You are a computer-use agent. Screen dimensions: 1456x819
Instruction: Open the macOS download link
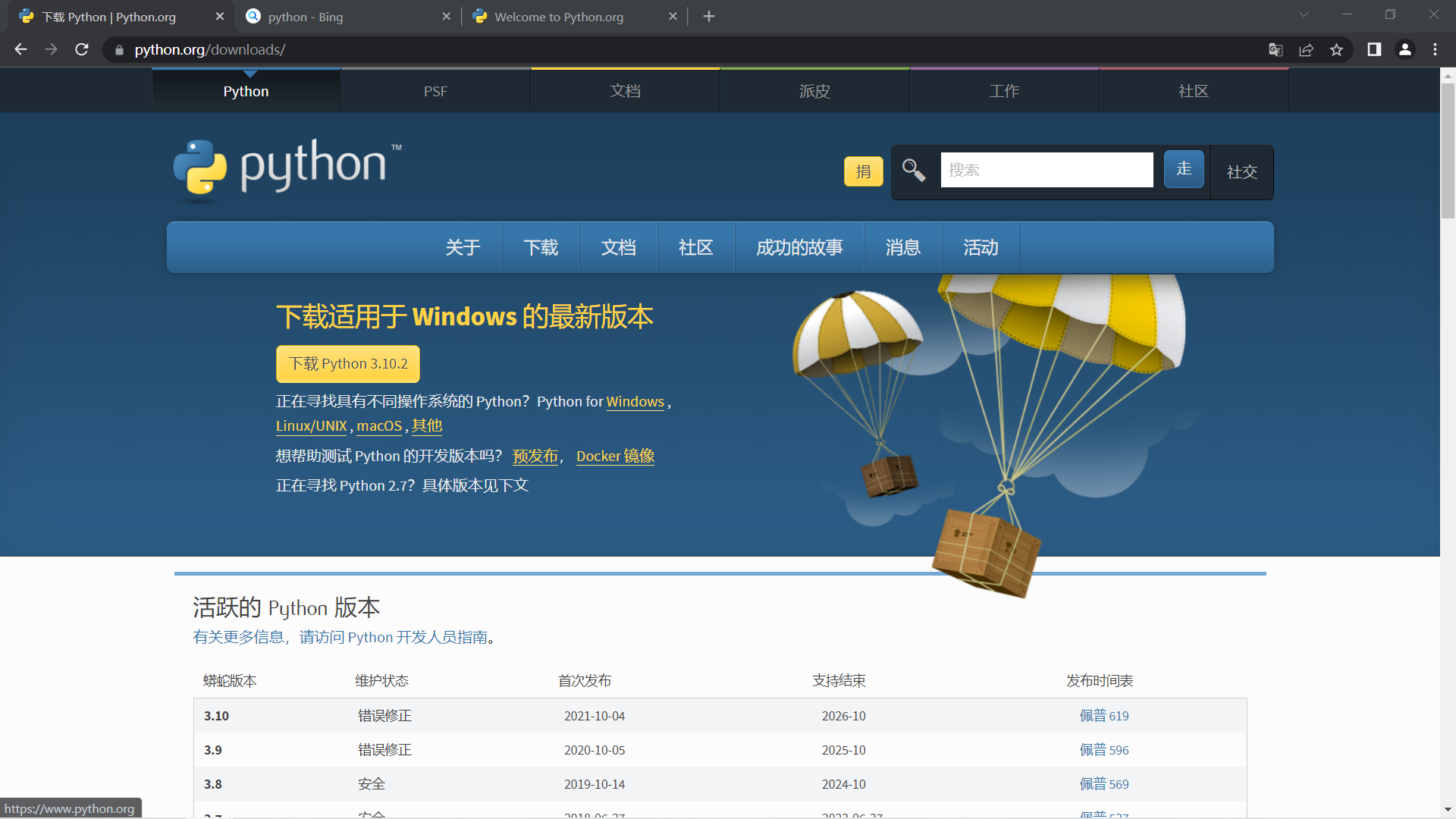pos(379,426)
